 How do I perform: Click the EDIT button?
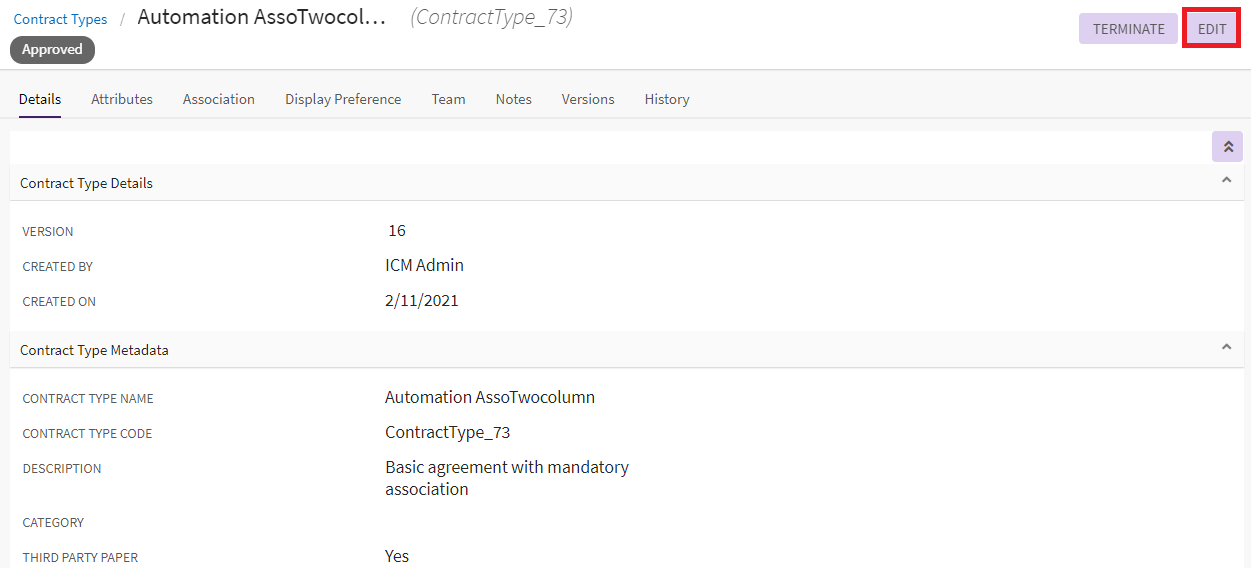(x=1212, y=29)
